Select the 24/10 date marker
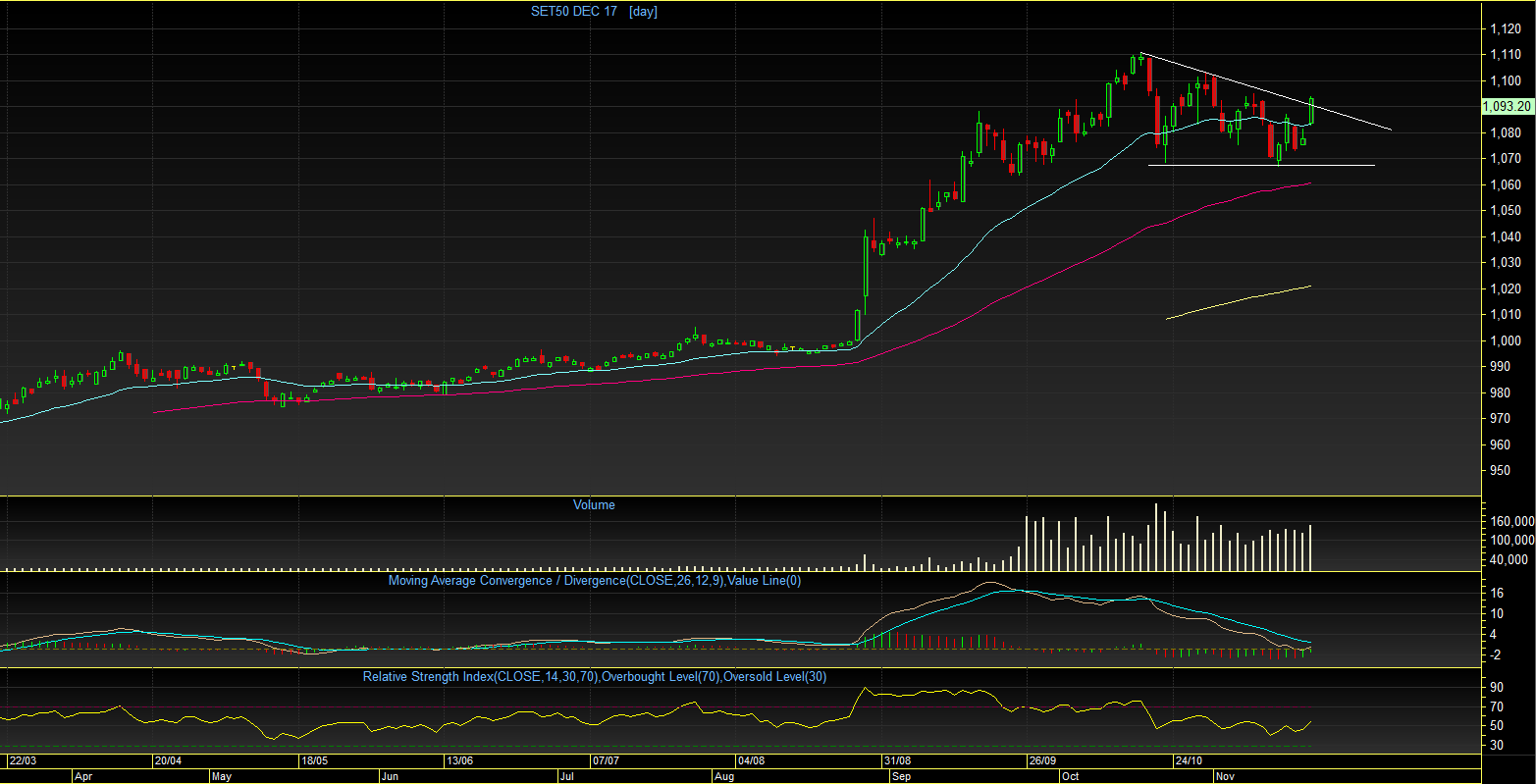 pyautogui.click(x=1189, y=760)
